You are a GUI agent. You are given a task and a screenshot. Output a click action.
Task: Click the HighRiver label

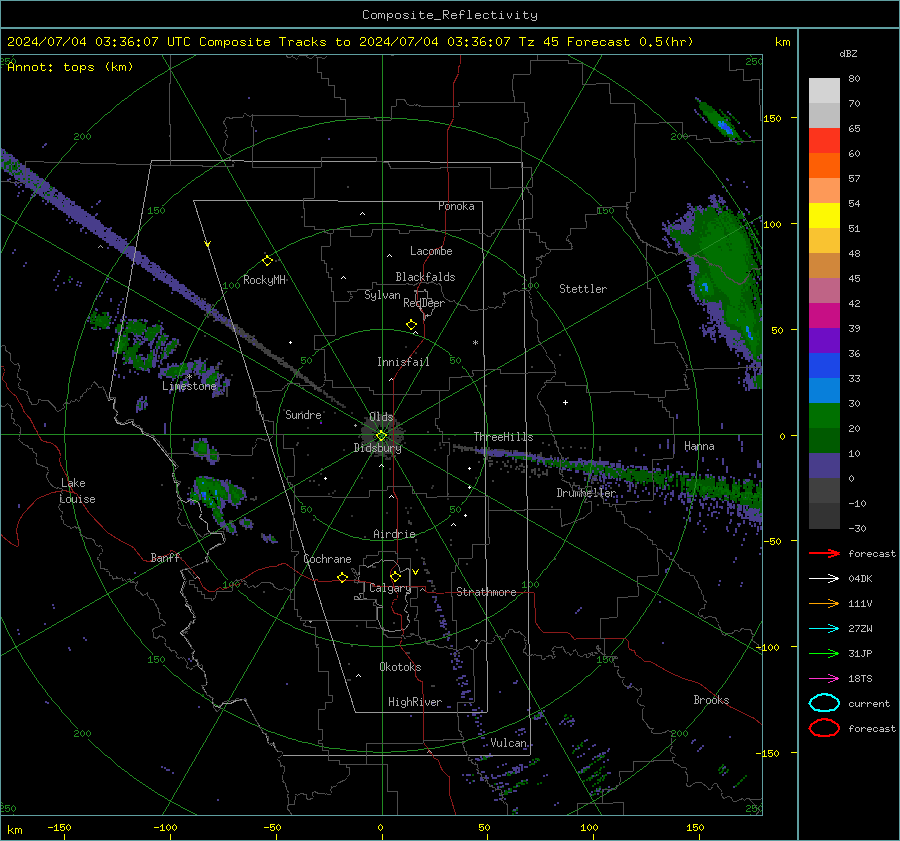(x=415, y=702)
